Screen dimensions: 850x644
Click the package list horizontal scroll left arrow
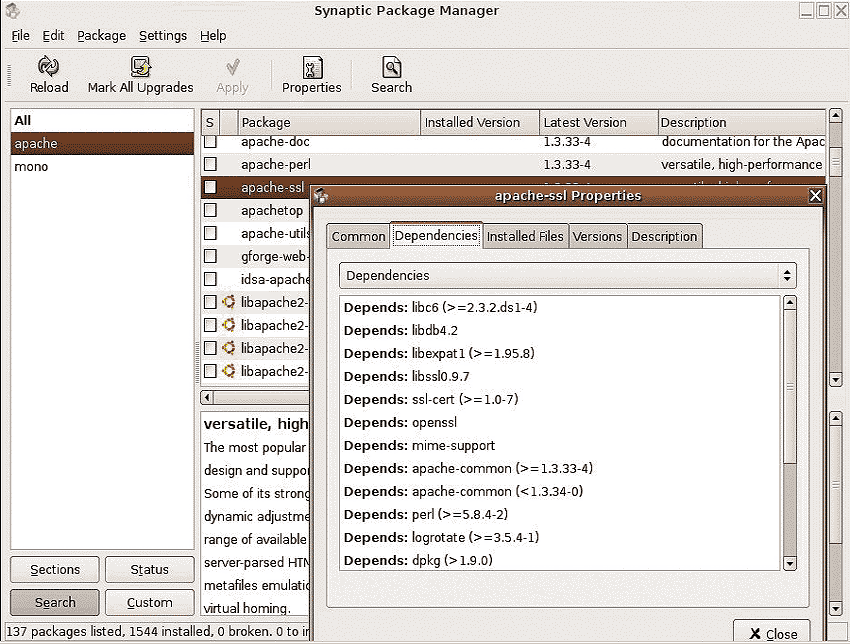pyautogui.click(x=207, y=397)
